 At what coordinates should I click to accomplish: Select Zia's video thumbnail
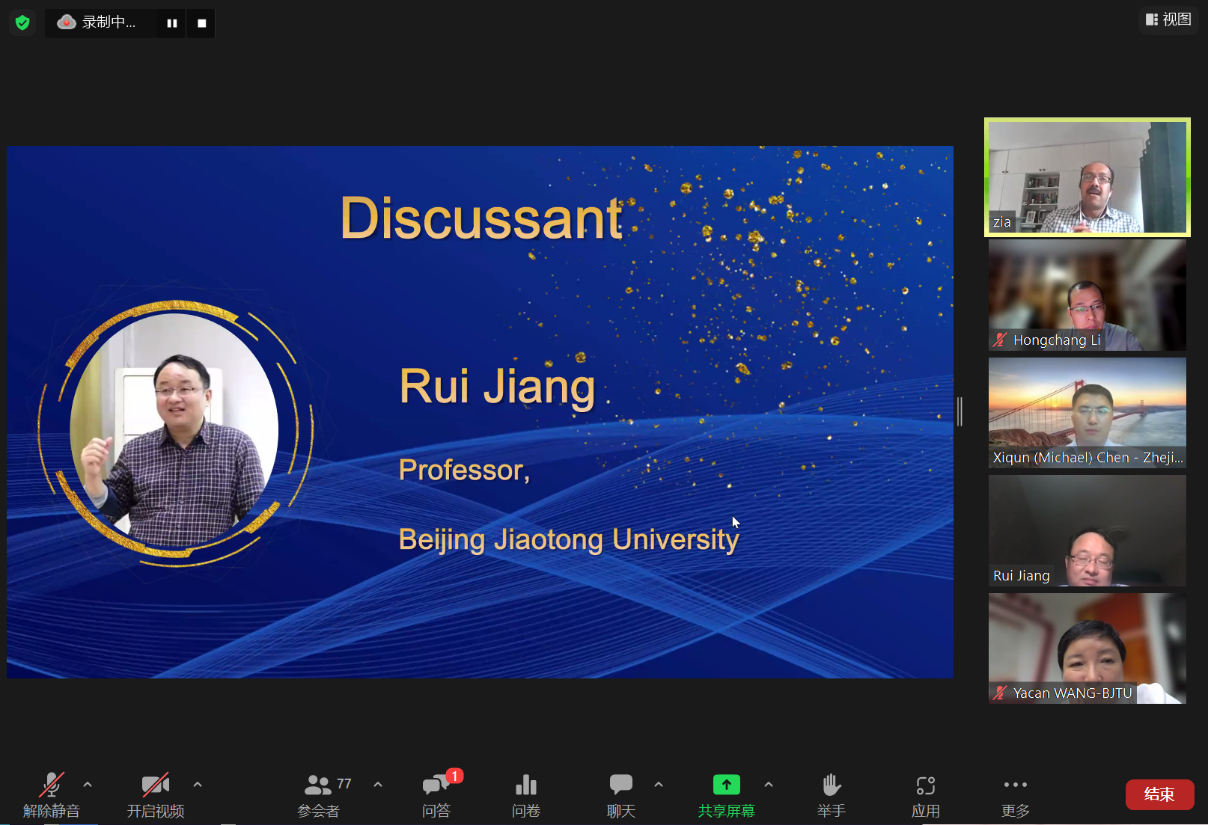coord(1087,177)
